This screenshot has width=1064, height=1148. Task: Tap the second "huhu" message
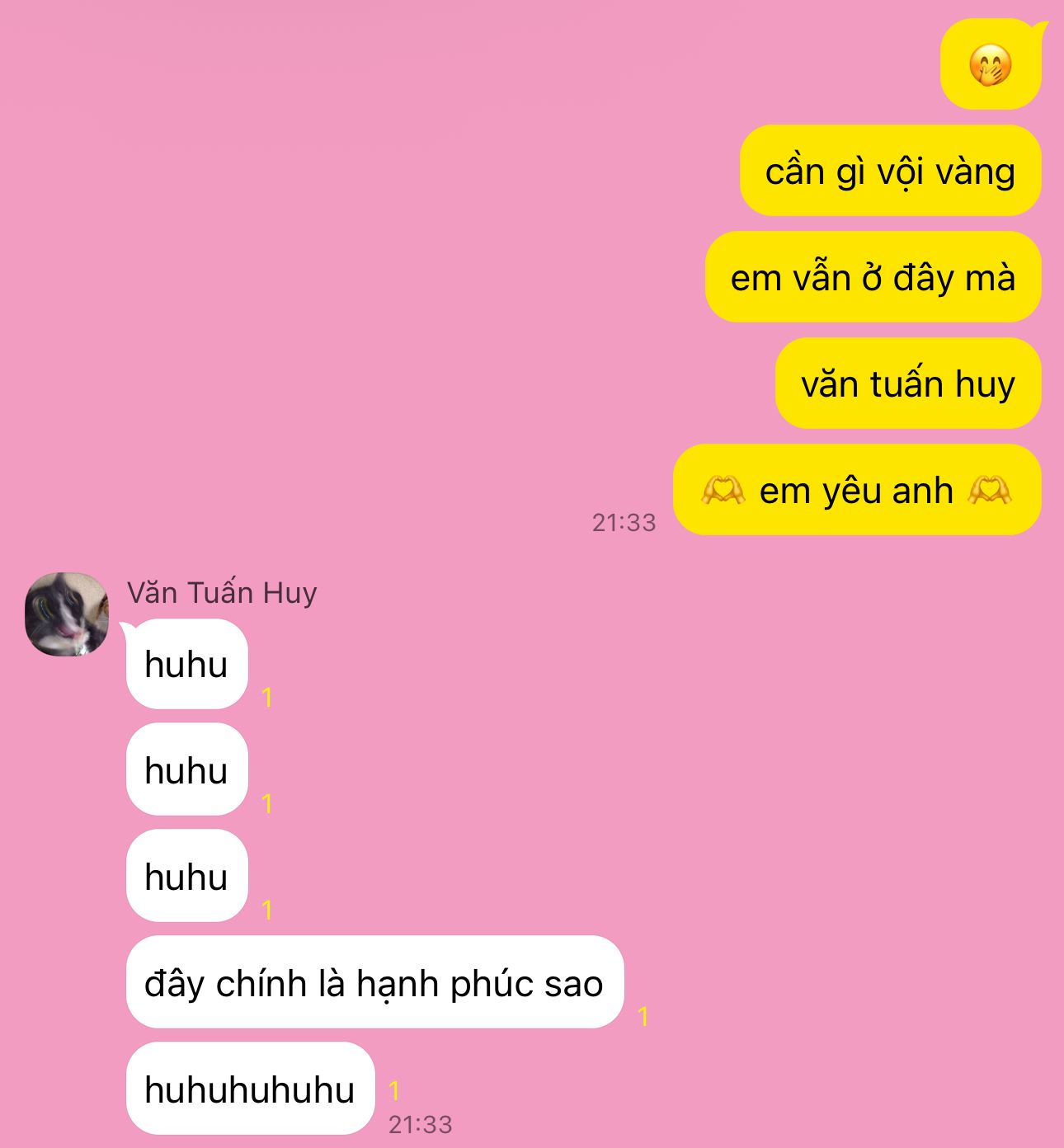click(x=187, y=769)
